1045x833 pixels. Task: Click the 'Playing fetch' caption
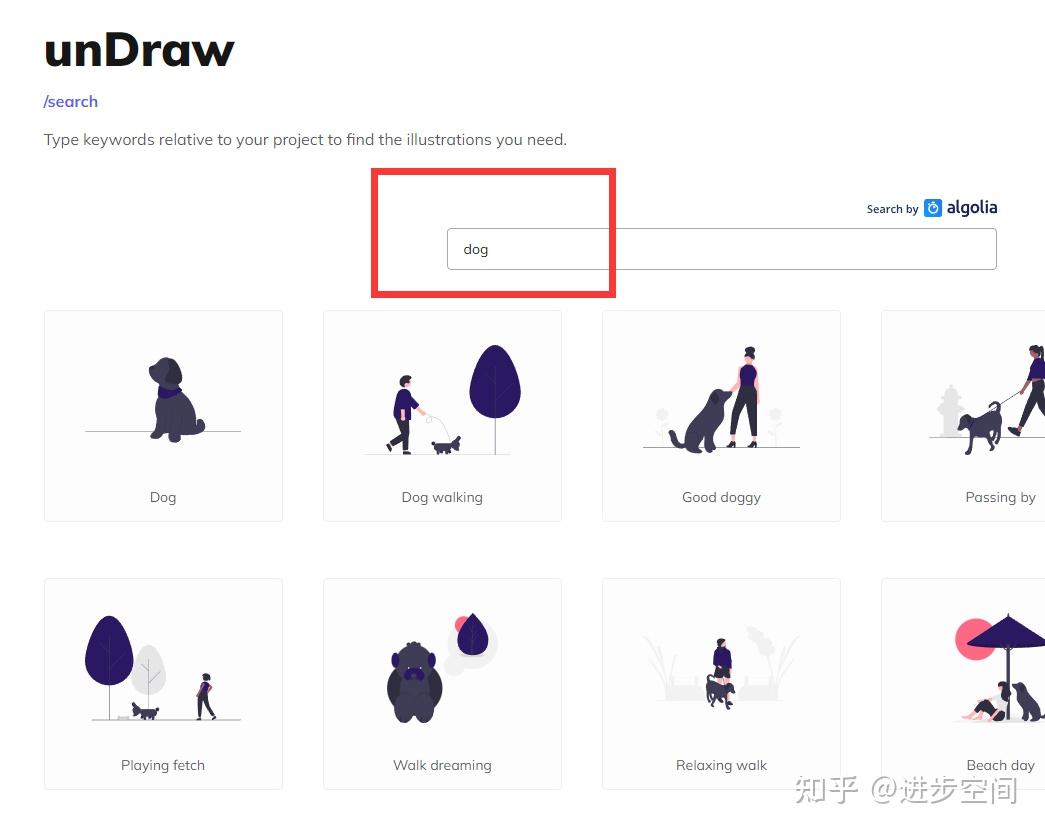(x=163, y=766)
